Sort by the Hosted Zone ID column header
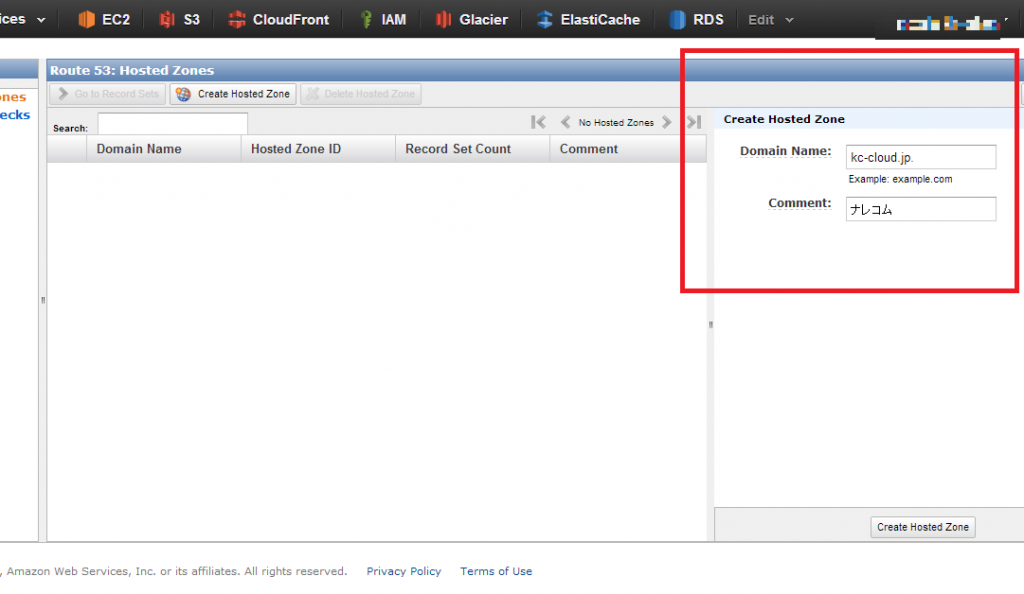Screen dimensions: 1024x594 tap(319, 149)
